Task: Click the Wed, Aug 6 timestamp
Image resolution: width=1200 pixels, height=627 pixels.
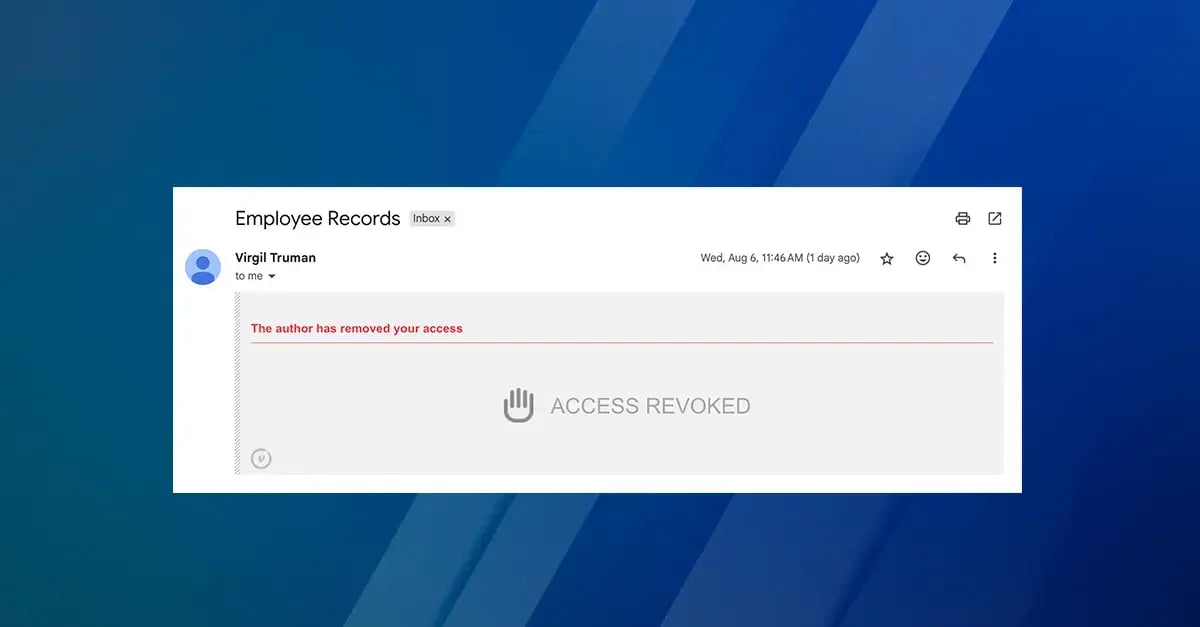Action: pyautogui.click(x=779, y=258)
